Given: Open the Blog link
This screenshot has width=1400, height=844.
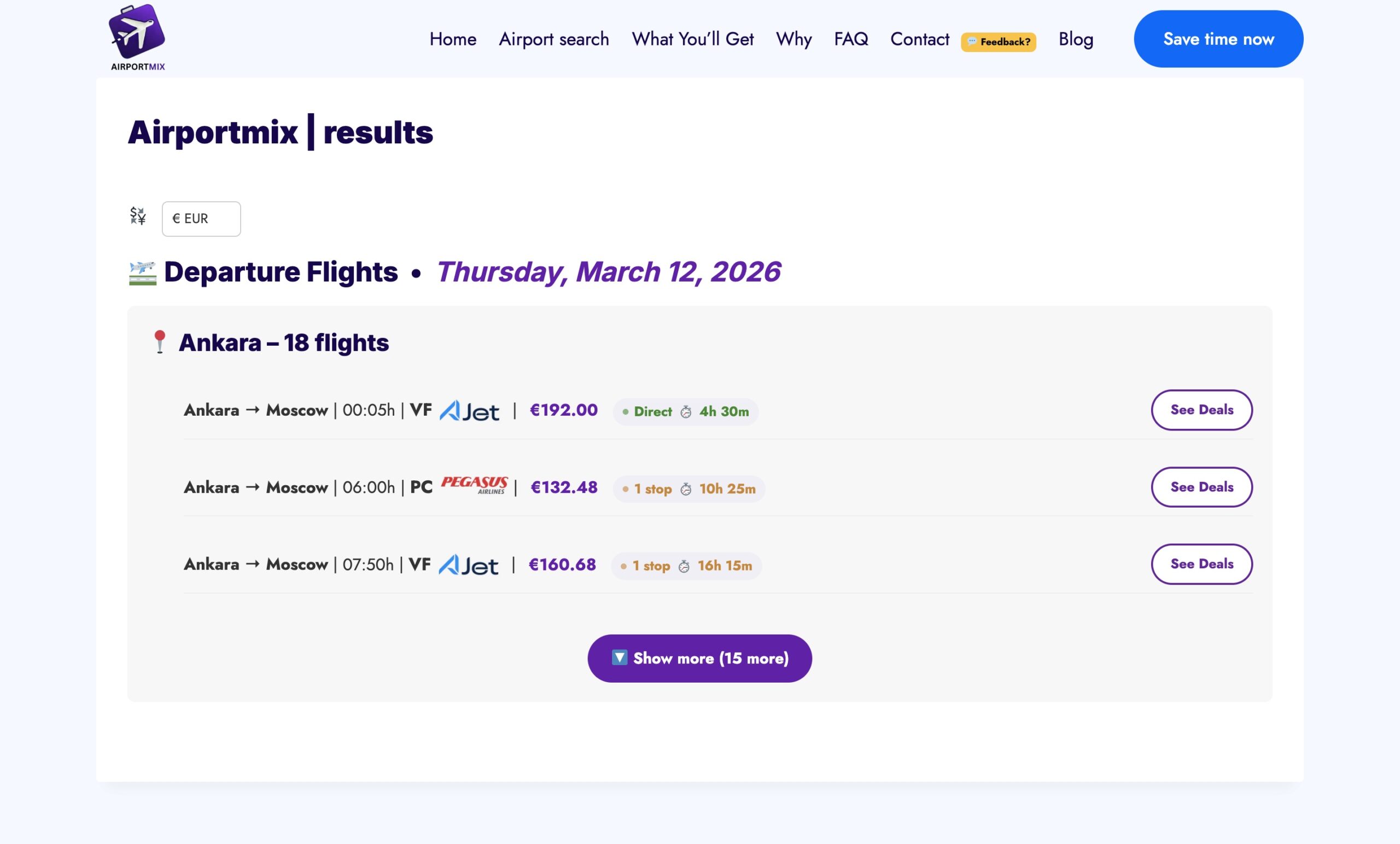Looking at the screenshot, I should 1076,39.
